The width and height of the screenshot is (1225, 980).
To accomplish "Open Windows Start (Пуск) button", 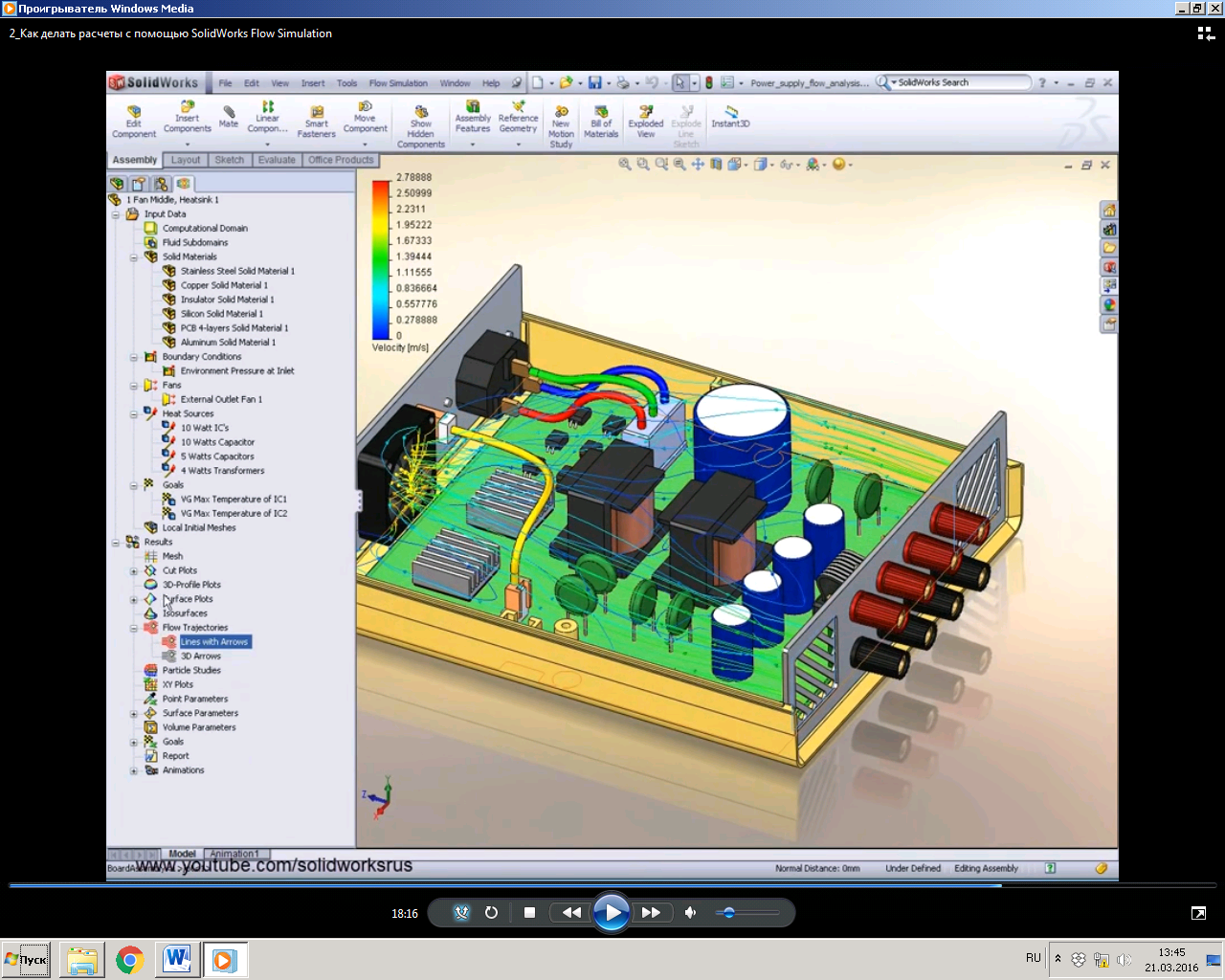I will coord(26,959).
